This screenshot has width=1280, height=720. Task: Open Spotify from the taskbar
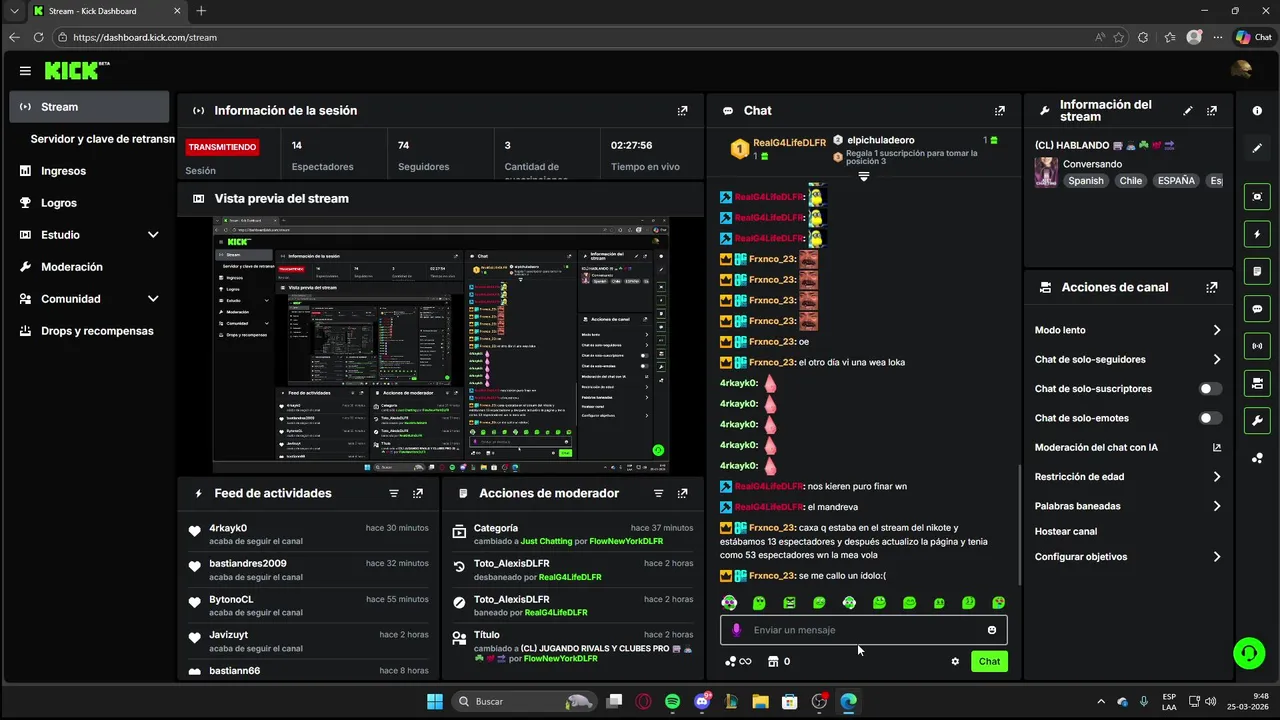[672, 701]
